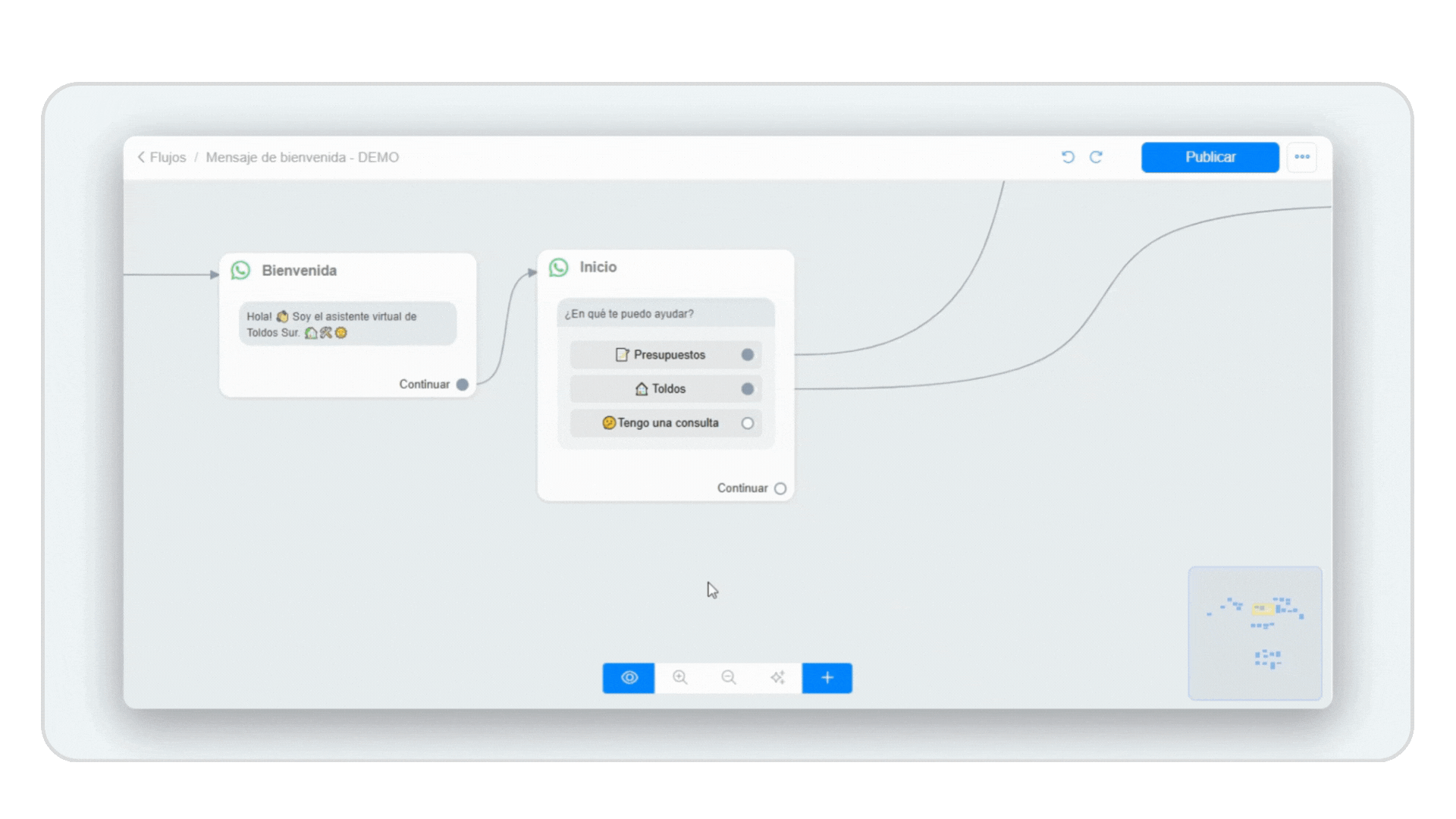The image size is (1456, 819).
Task: Click WhatsApp icon on Bienvenida node
Action: tap(241, 271)
